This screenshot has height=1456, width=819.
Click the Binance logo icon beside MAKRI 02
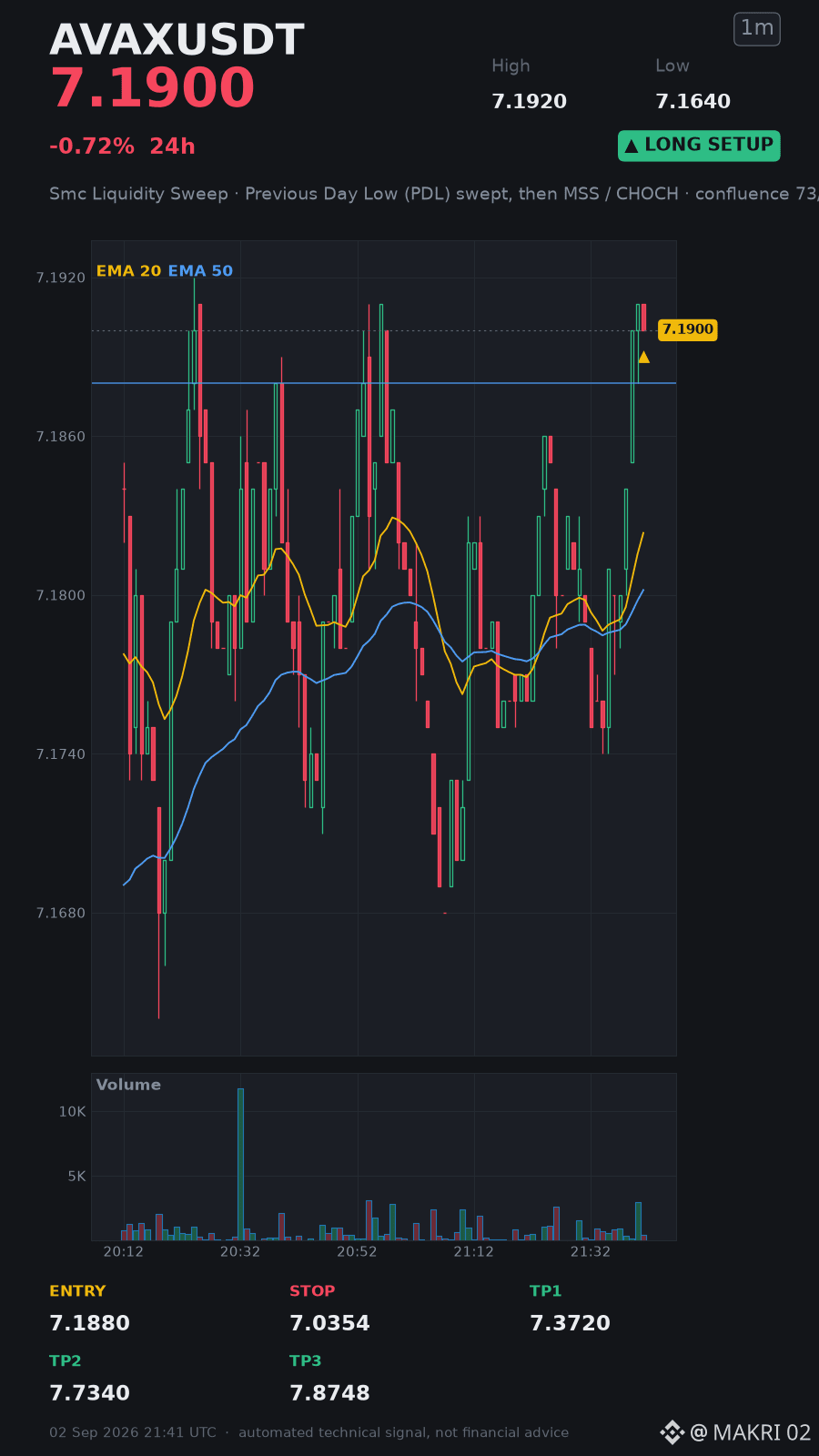(672, 1432)
